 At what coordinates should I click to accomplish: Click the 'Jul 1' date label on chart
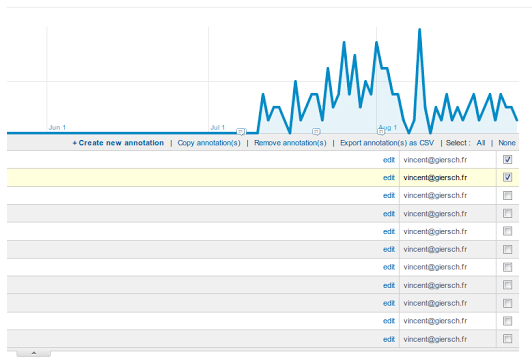point(217,127)
